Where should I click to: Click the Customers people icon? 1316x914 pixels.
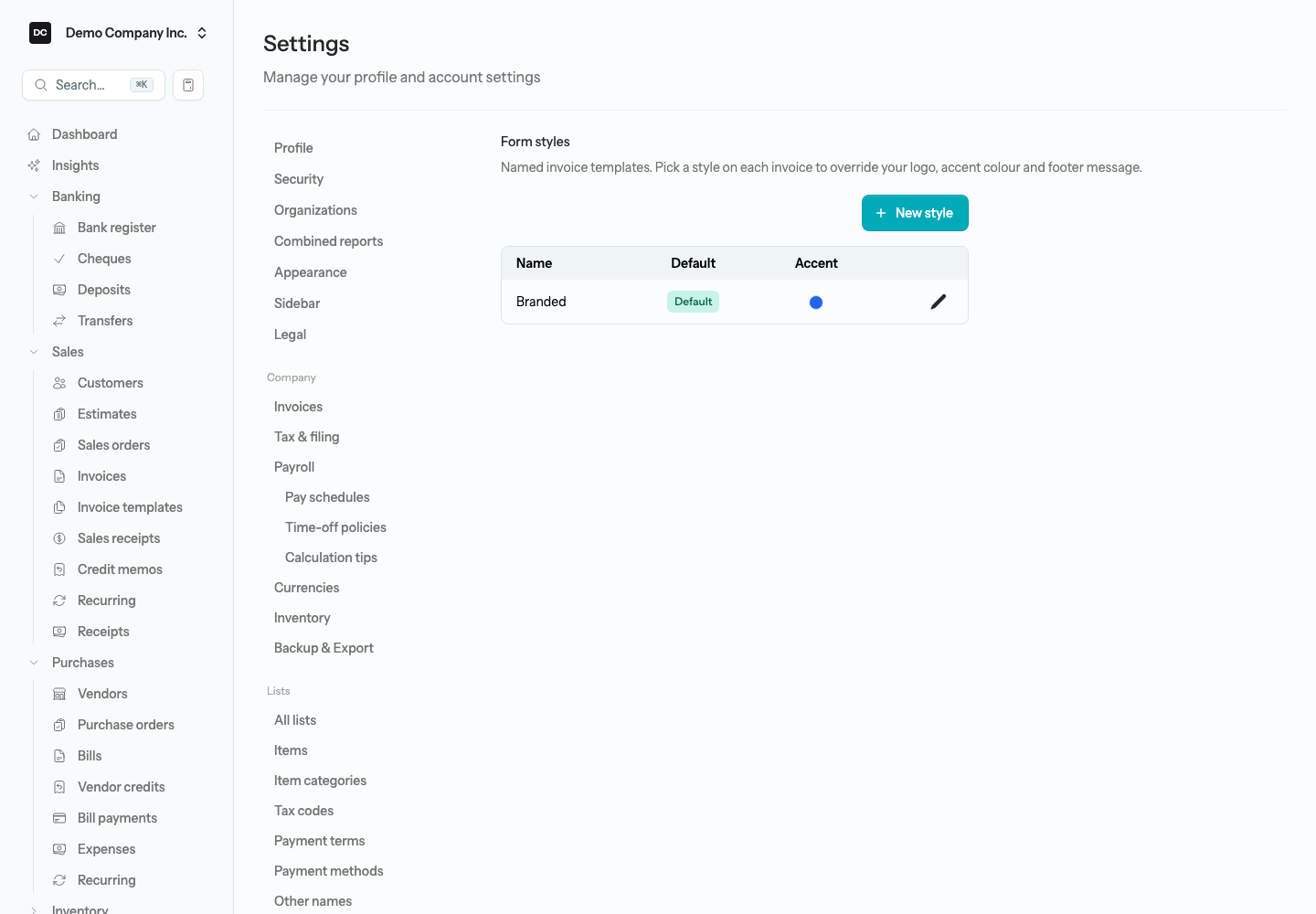(x=59, y=383)
